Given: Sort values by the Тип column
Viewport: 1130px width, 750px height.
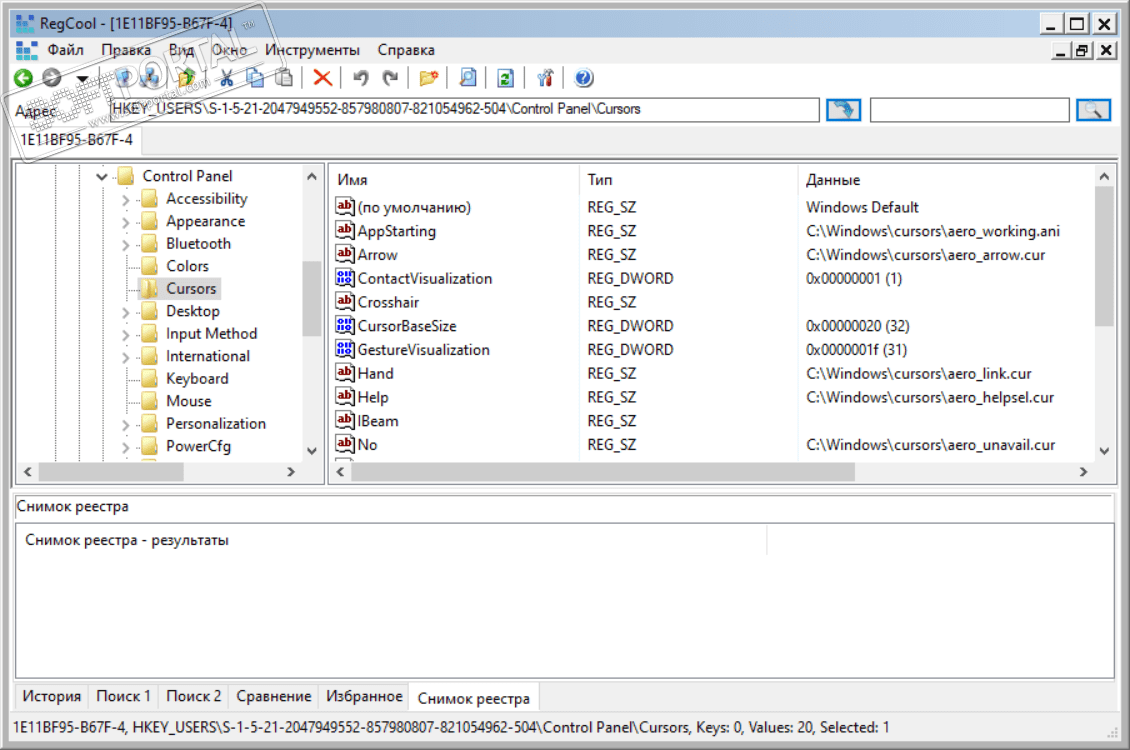Looking at the screenshot, I should coord(688,179).
